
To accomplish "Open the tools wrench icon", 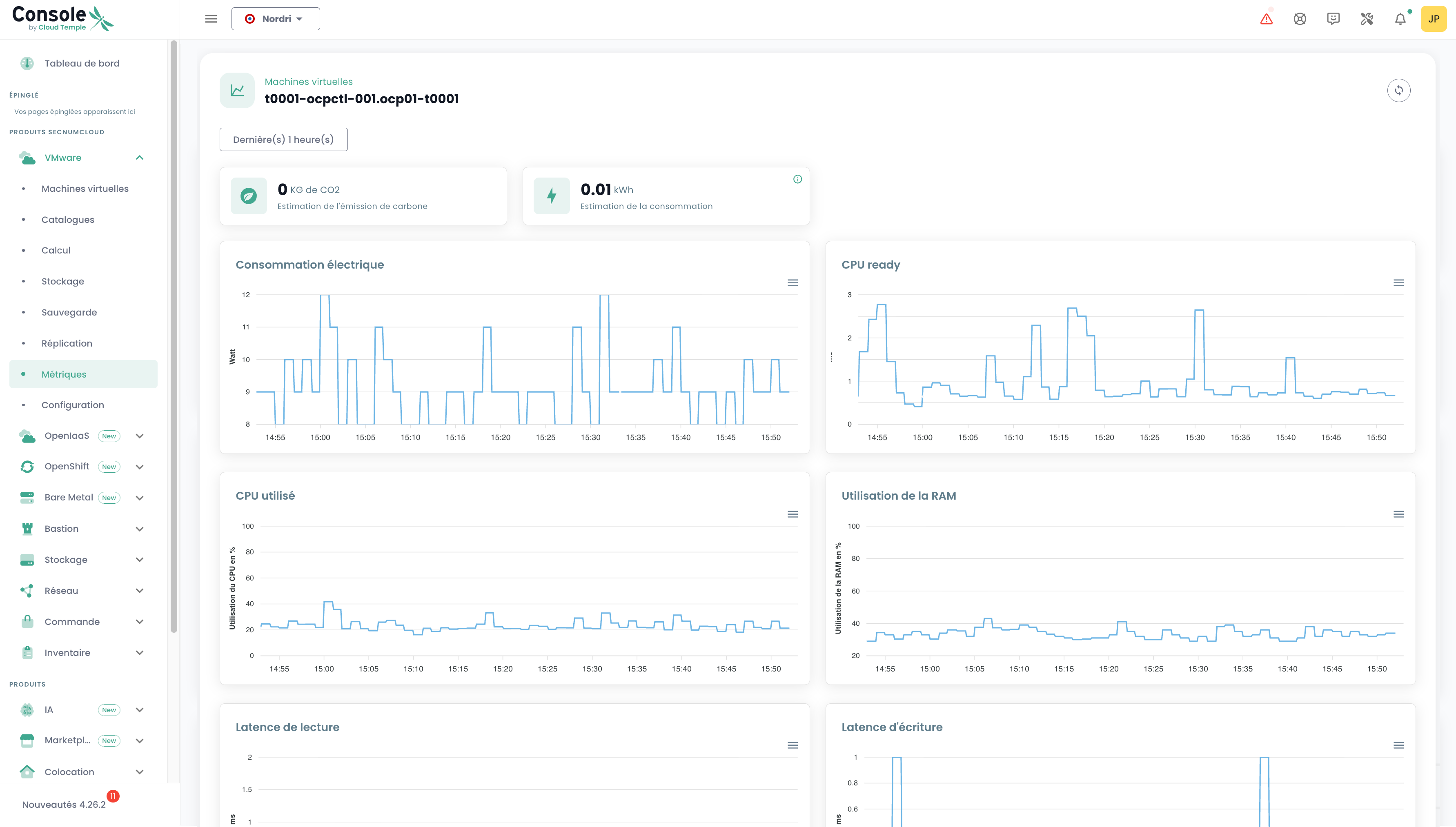I will tap(1367, 19).
